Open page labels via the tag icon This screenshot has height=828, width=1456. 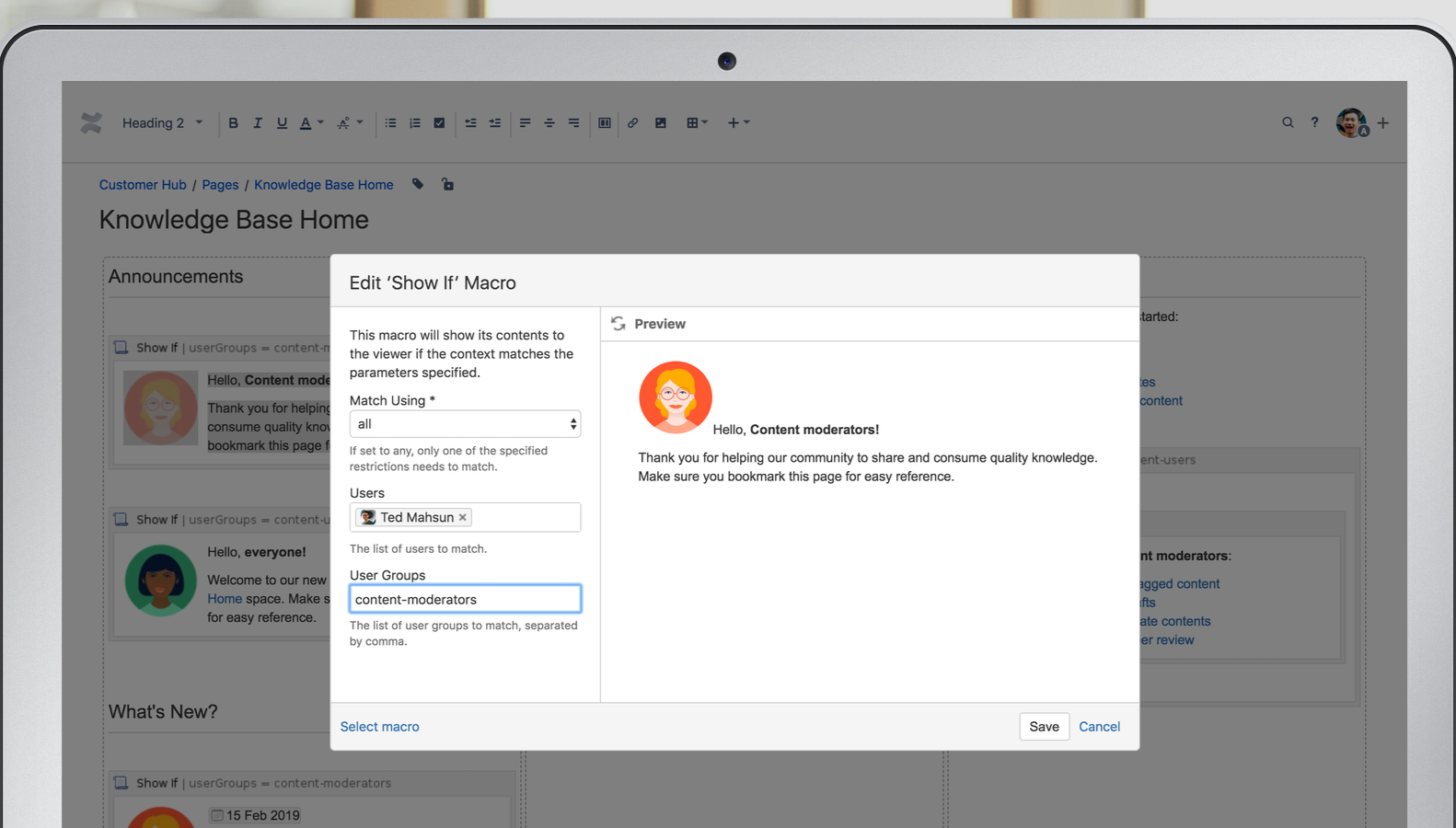pyautogui.click(x=418, y=184)
